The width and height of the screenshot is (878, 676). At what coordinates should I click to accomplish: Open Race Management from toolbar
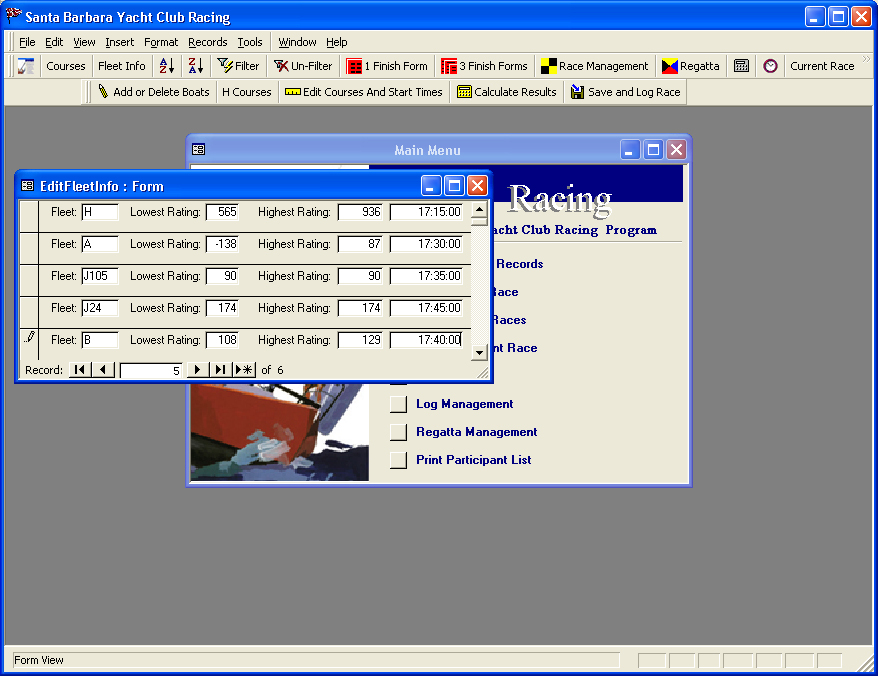[595, 66]
